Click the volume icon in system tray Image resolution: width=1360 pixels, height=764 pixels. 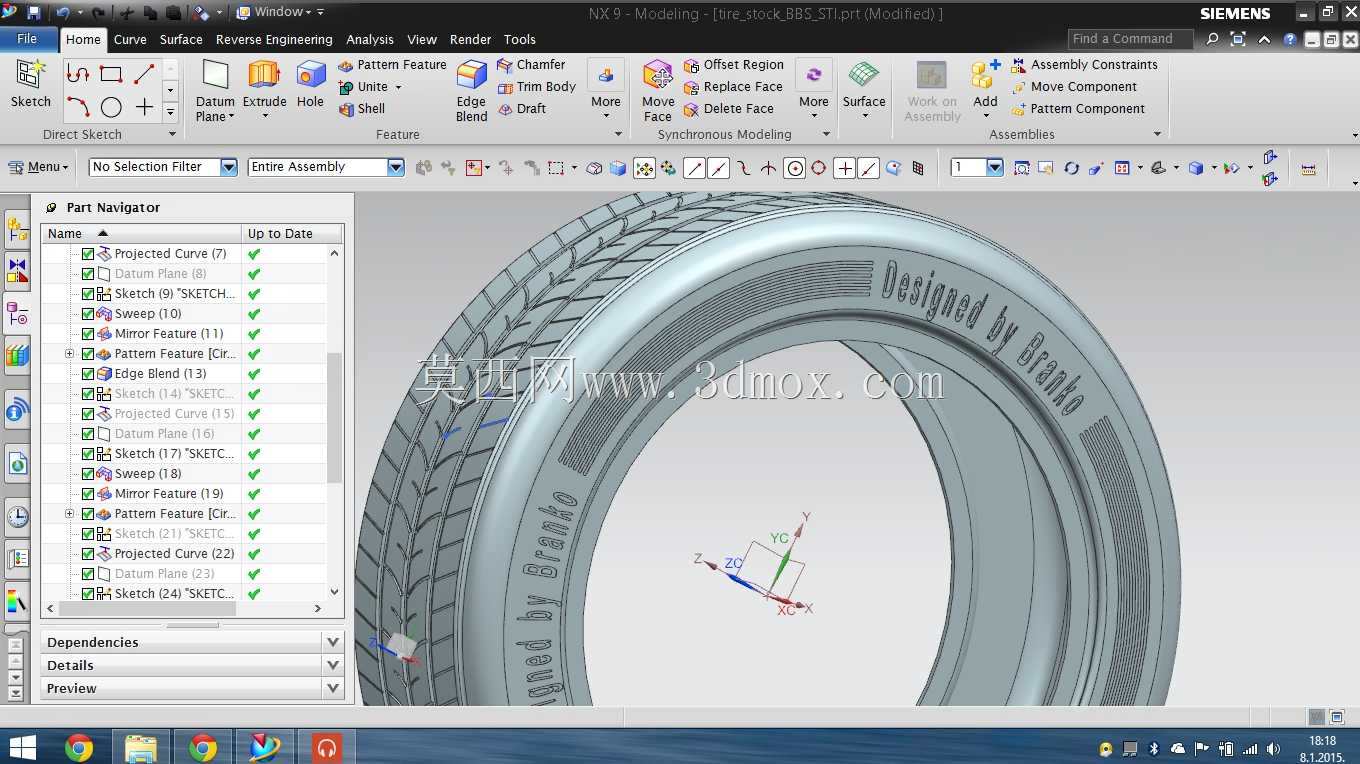(x=1273, y=748)
